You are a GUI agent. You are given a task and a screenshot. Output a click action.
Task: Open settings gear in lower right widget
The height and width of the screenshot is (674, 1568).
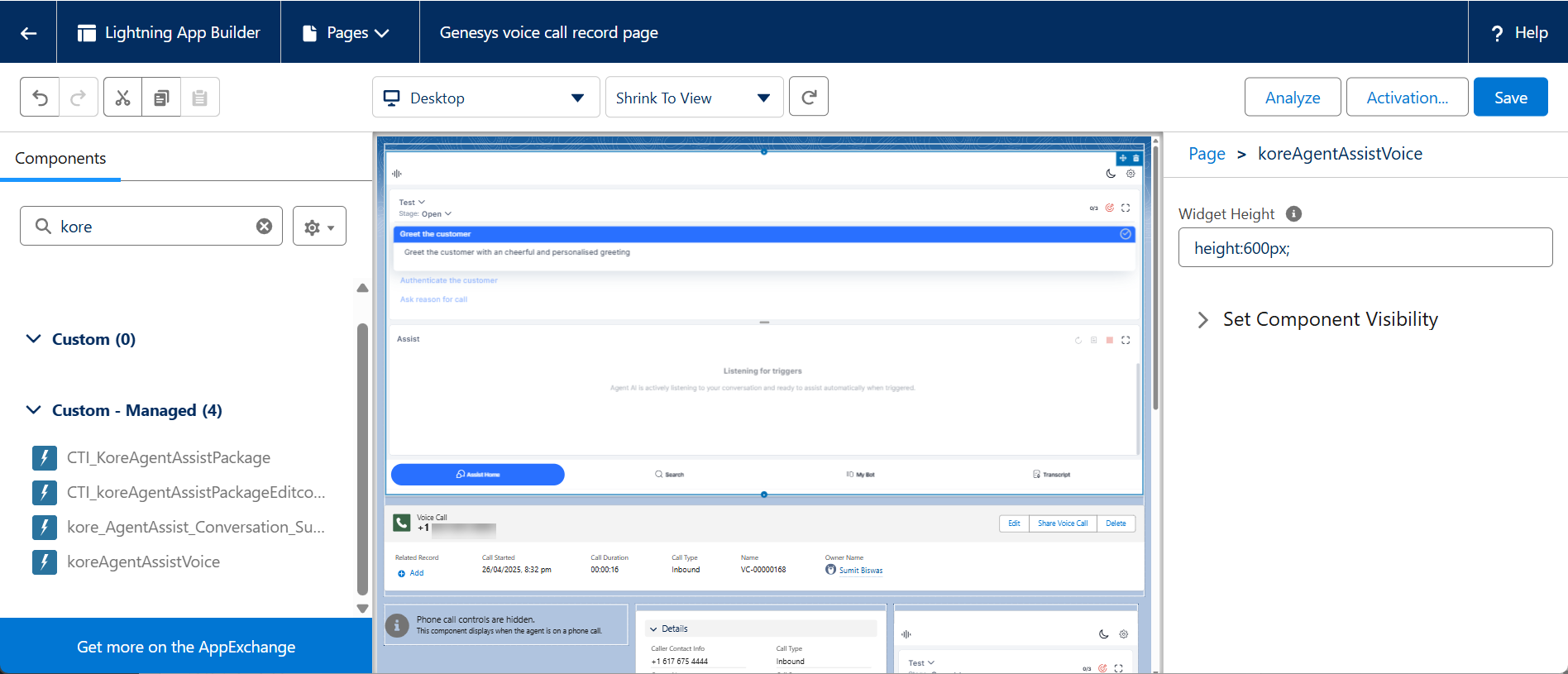click(x=1123, y=634)
